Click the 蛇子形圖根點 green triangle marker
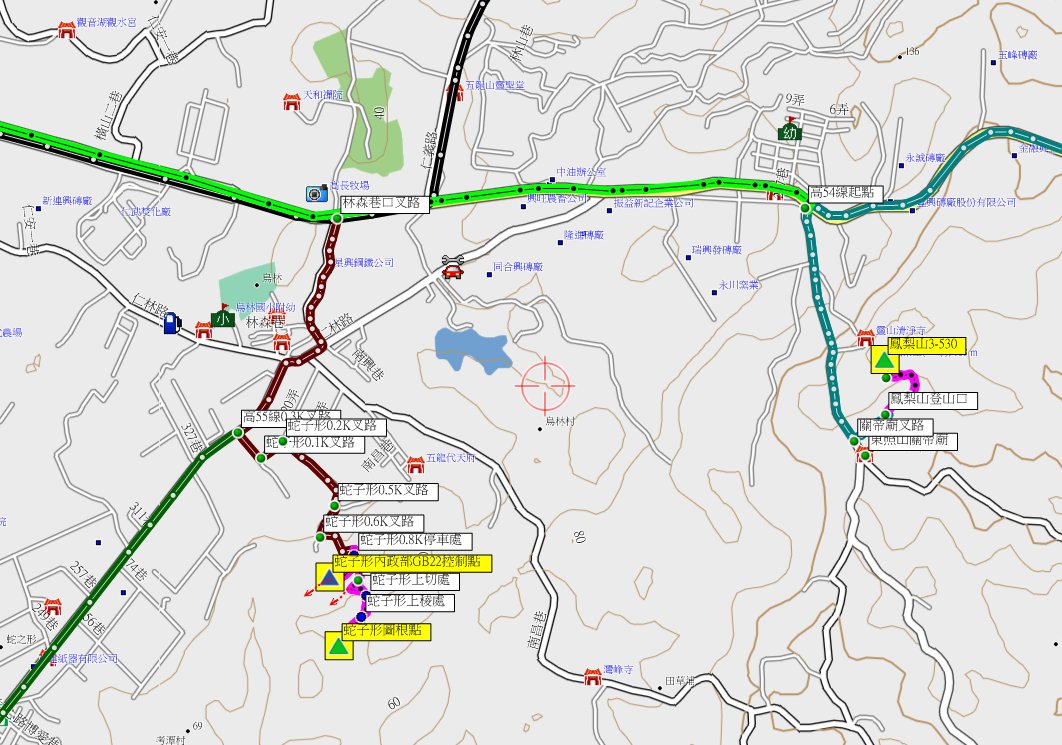 (x=339, y=645)
